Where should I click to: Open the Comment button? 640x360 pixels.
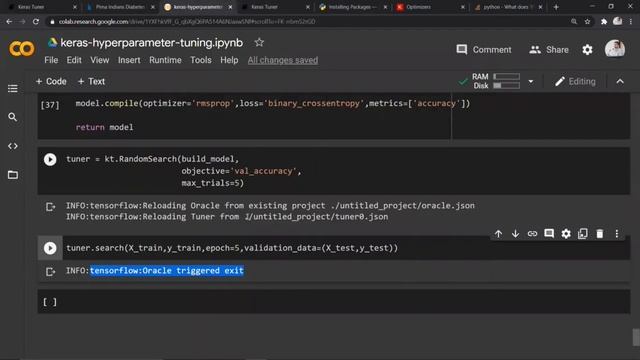click(484, 50)
